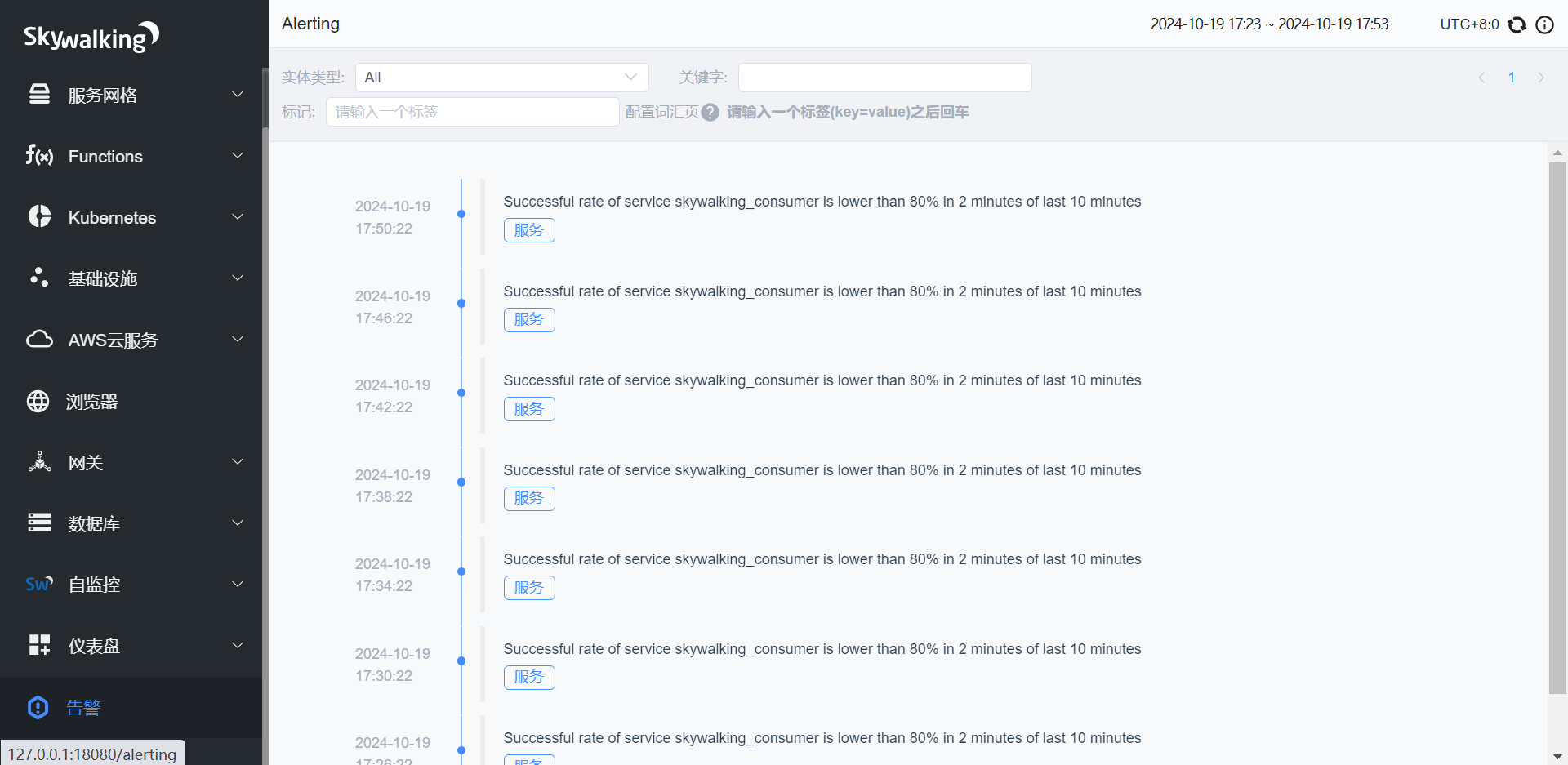Select page number 1
Viewport: 1568px width, 765px height.
pyautogui.click(x=1512, y=78)
